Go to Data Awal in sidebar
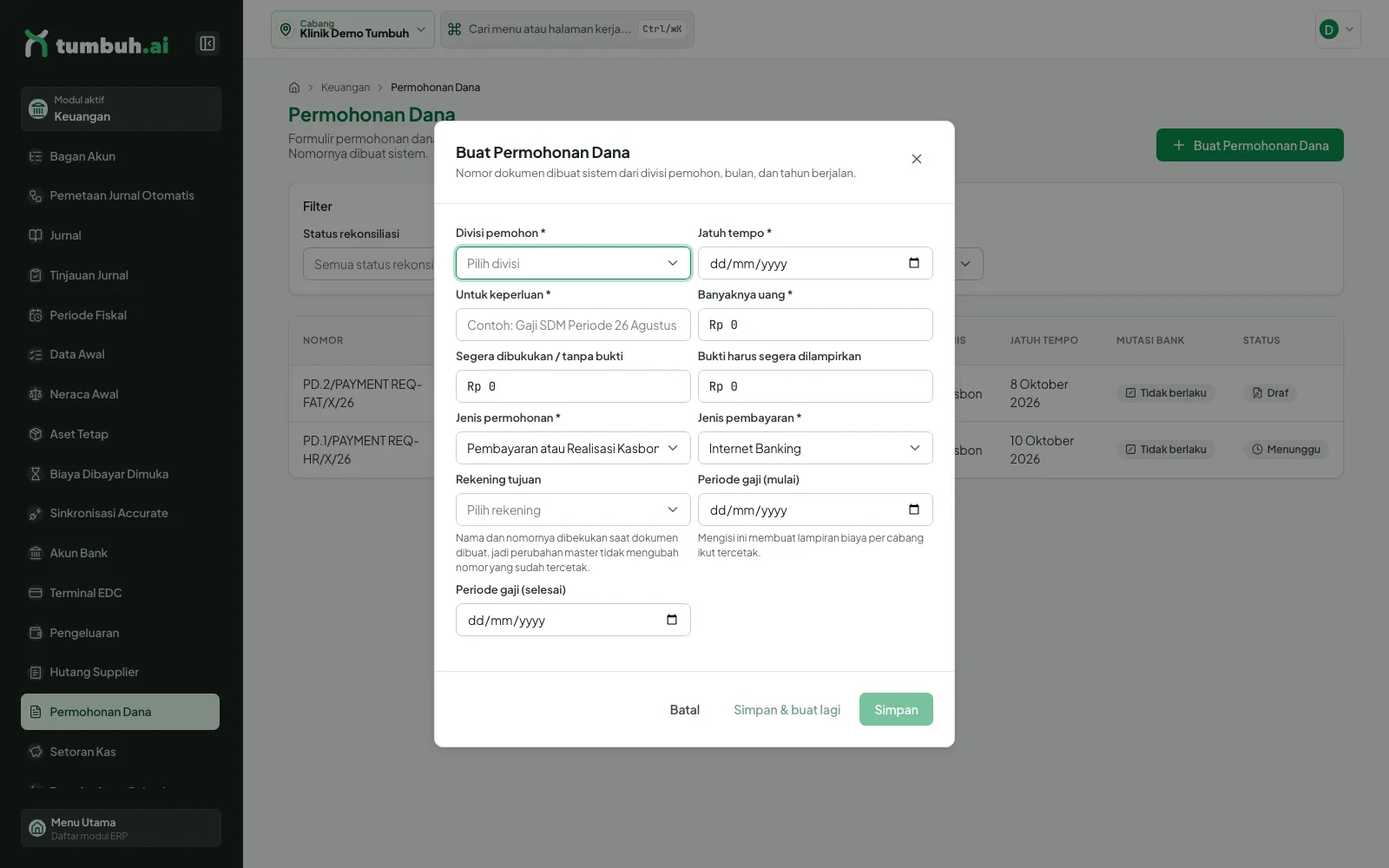The height and width of the screenshot is (868, 1389). [121, 354]
